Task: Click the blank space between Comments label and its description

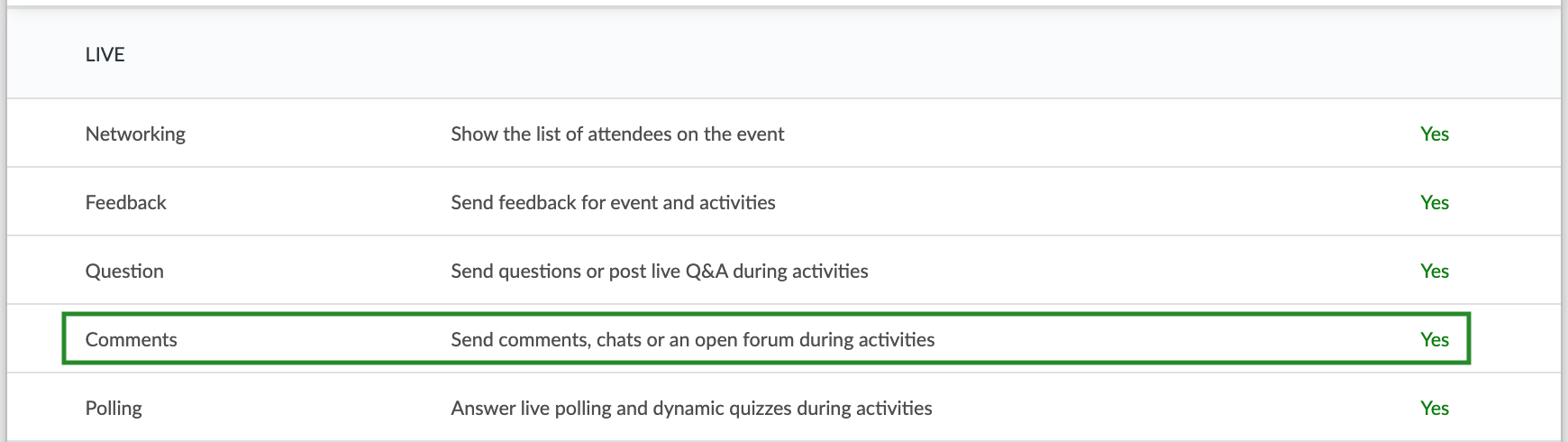Action: (314, 339)
